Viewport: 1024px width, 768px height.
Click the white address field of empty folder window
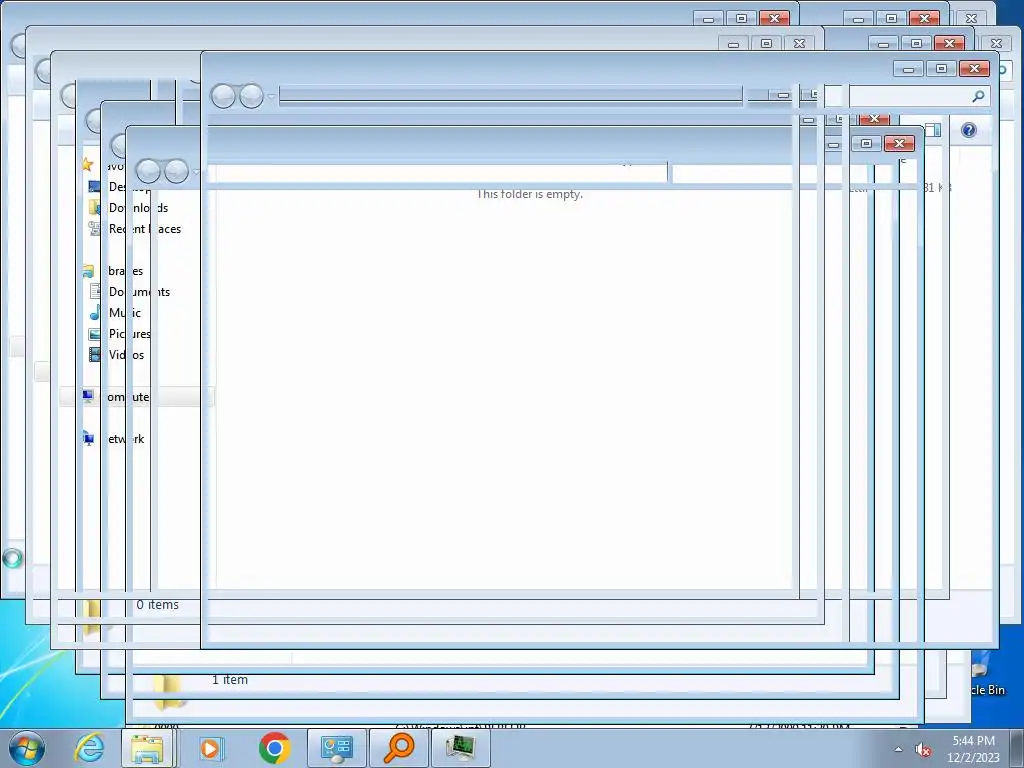click(437, 172)
